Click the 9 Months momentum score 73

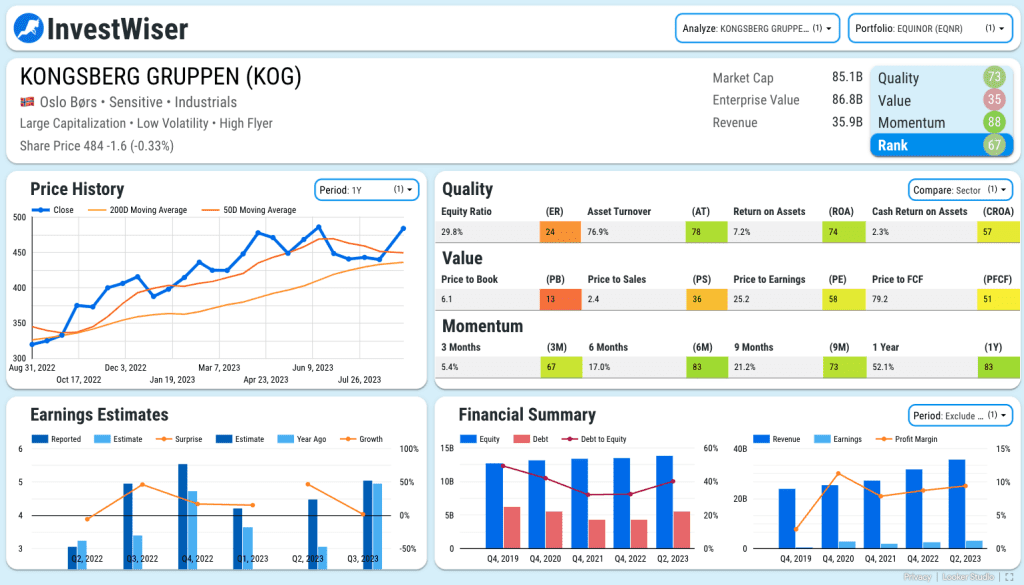pos(844,367)
